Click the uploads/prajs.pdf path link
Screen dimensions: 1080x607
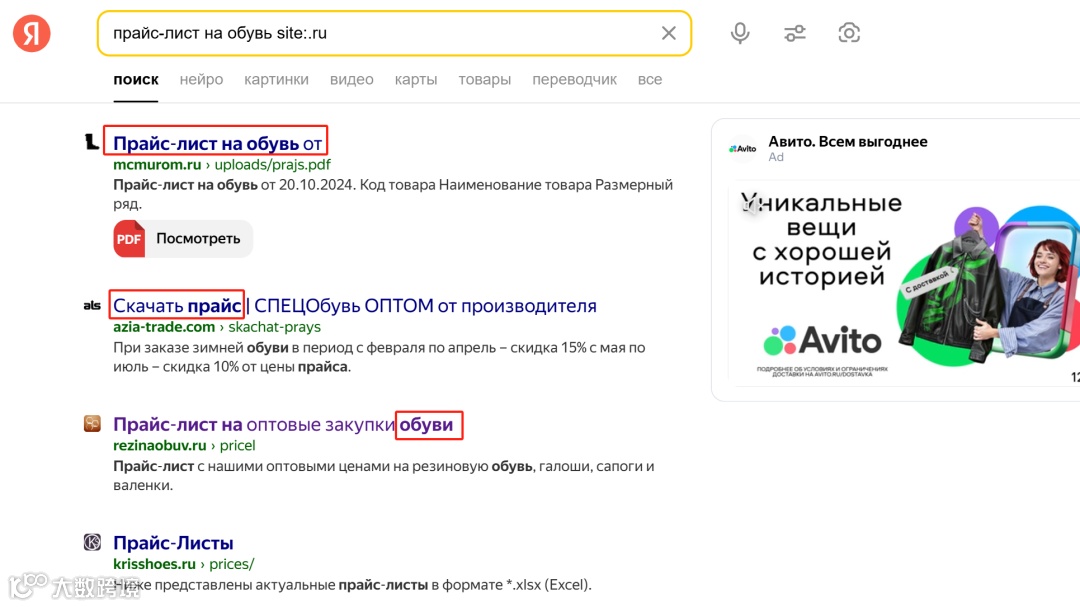pos(273,165)
